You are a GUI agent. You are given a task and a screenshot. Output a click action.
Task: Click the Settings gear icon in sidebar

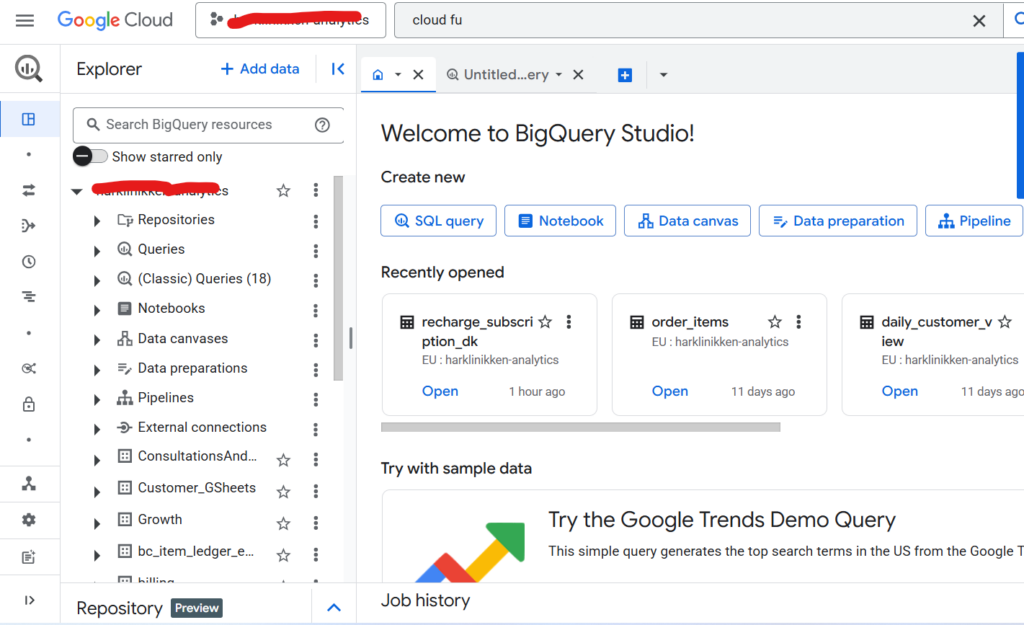tap(28, 520)
